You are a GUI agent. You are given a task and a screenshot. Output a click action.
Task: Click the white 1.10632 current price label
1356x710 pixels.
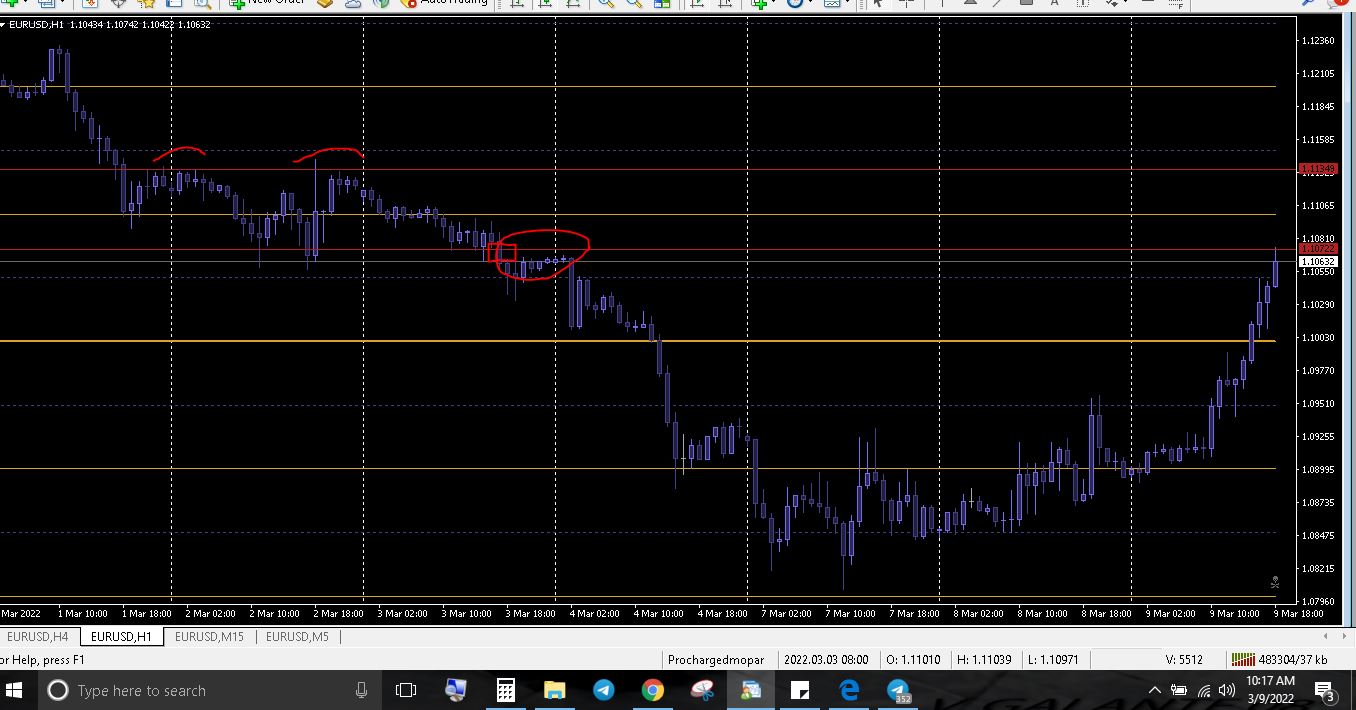coord(1317,262)
